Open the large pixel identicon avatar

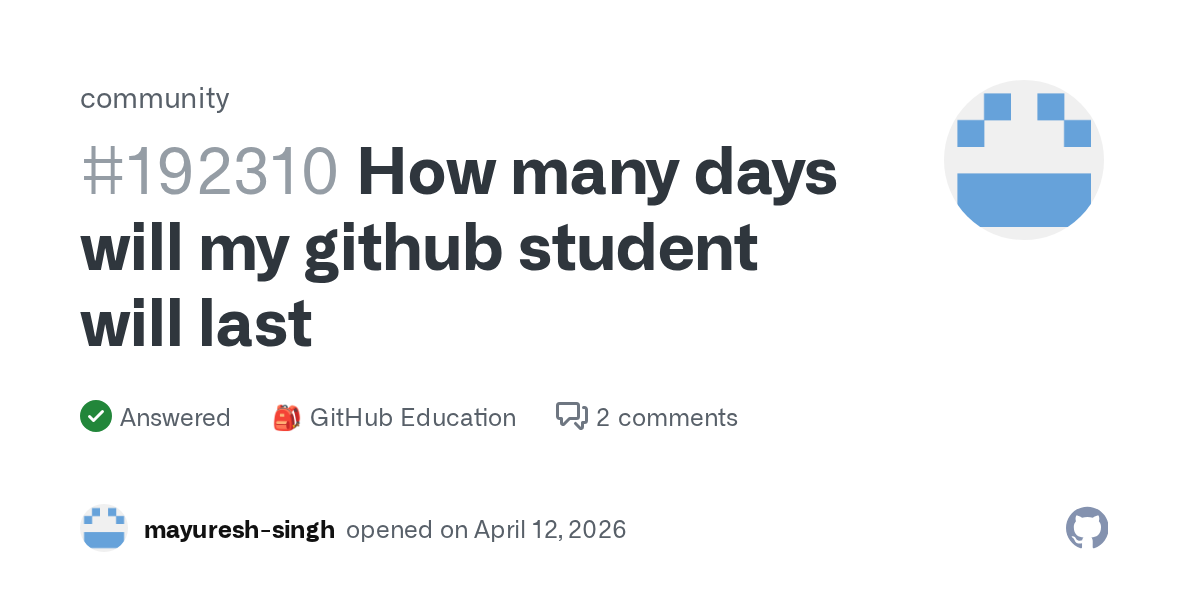[x=1023, y=160]
